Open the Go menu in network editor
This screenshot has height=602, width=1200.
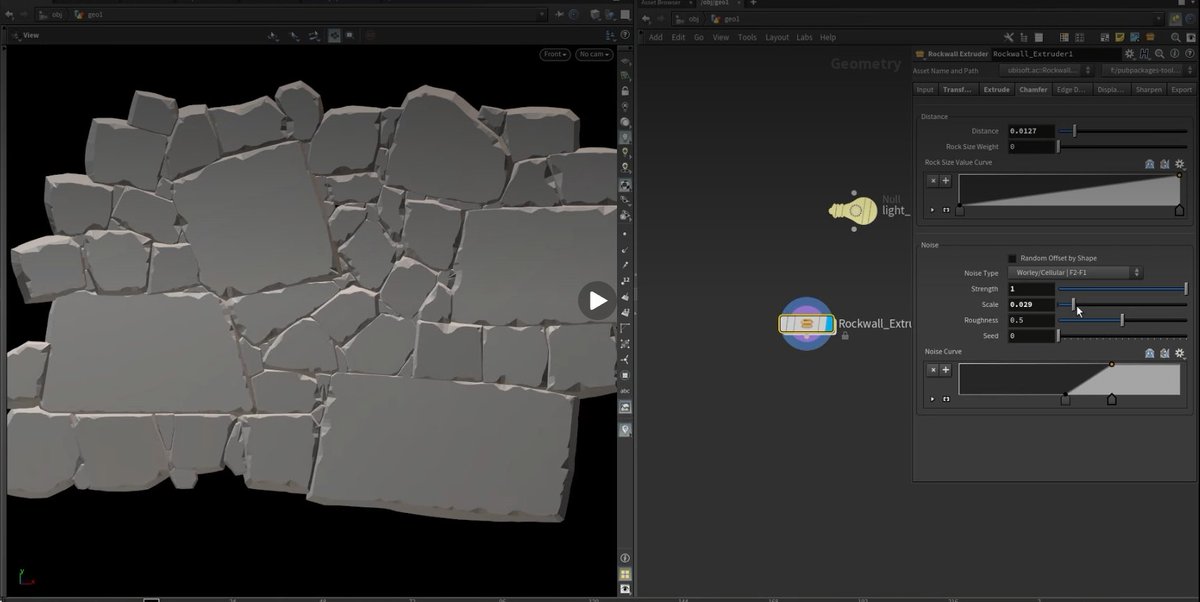699,37
